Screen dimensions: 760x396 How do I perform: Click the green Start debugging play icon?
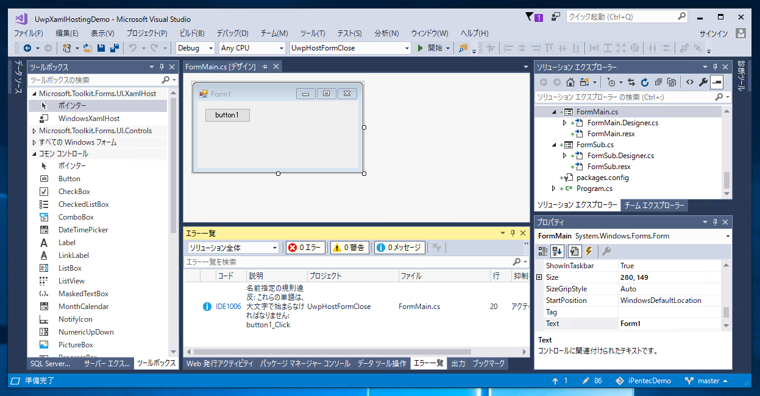coord(420,48)
